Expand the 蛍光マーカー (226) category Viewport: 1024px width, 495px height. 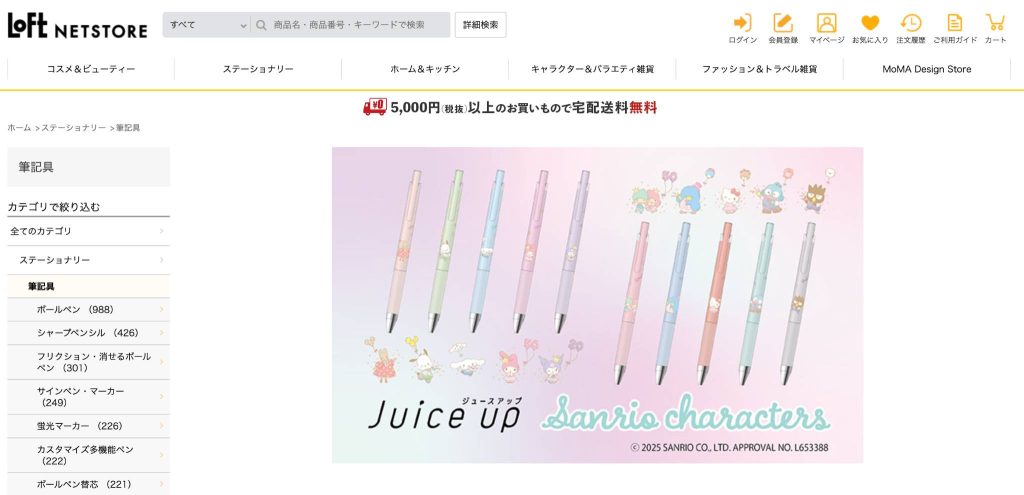(88, 426)
